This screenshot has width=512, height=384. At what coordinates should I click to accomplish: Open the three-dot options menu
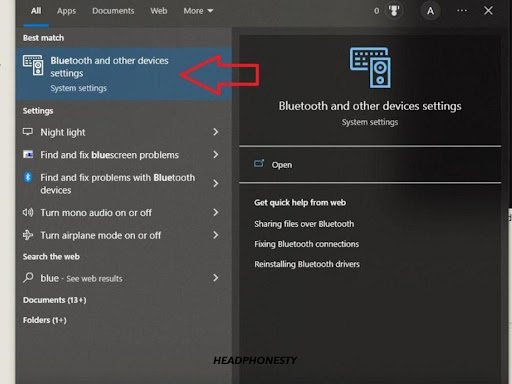462,11
